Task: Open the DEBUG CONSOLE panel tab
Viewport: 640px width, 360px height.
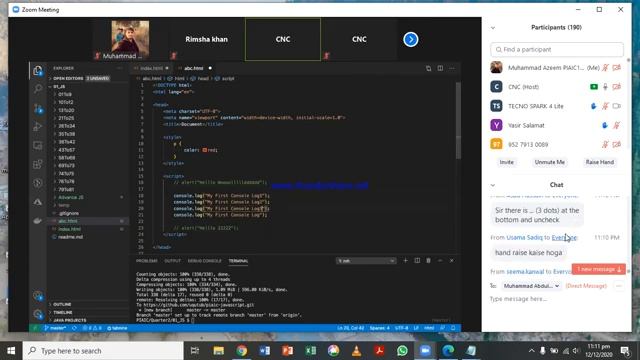Action: click(x=204, y=261)
